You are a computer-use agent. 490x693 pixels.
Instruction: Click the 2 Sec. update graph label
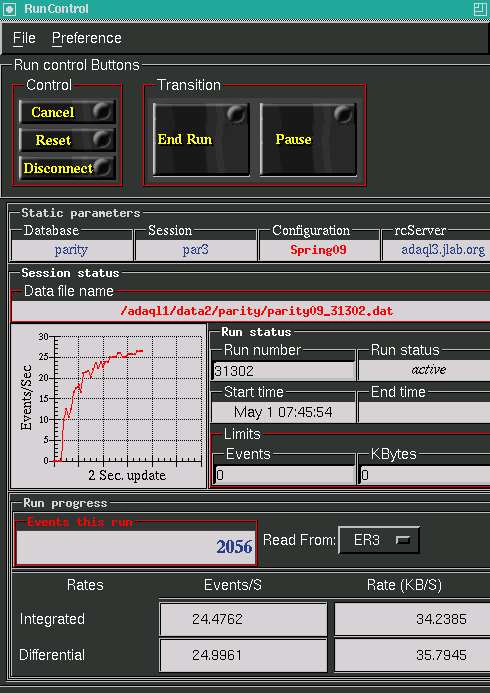127,476
